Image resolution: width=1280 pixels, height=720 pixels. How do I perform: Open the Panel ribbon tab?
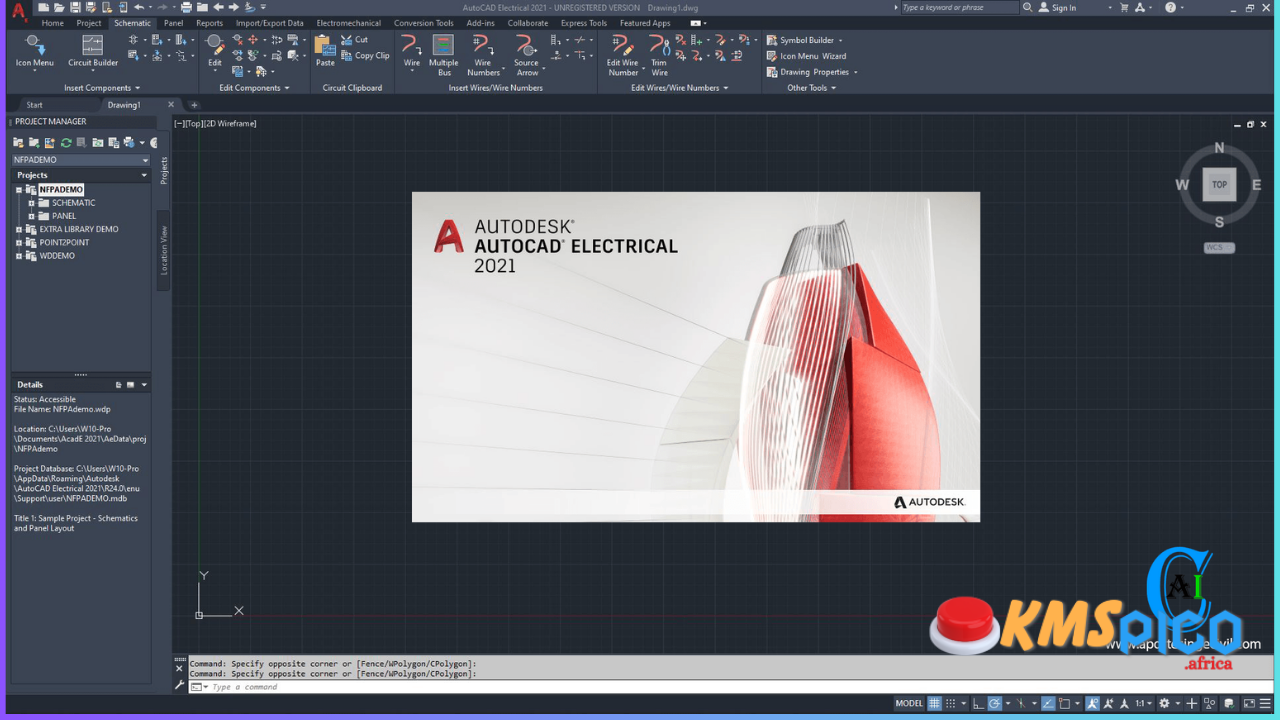(173, 23)
